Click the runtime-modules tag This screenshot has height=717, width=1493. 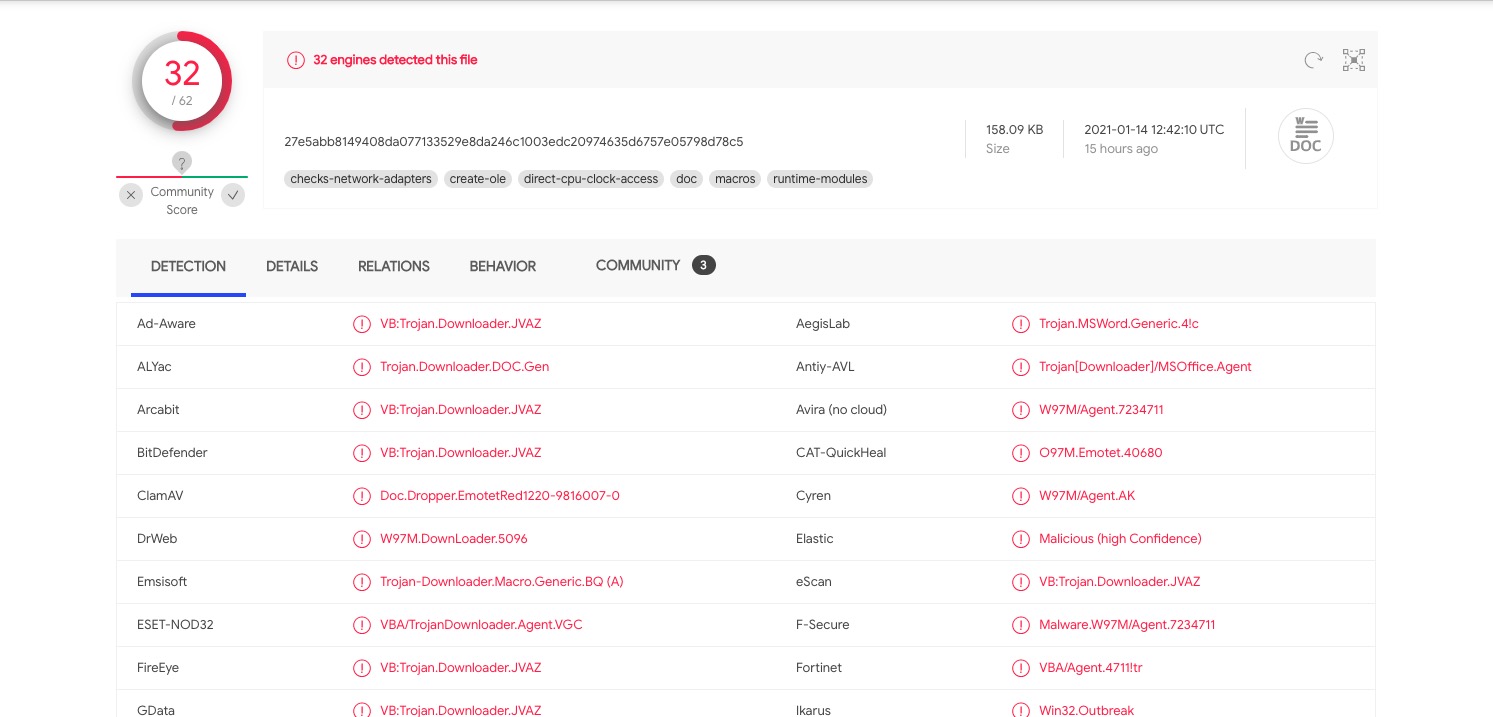coord(820,179)
